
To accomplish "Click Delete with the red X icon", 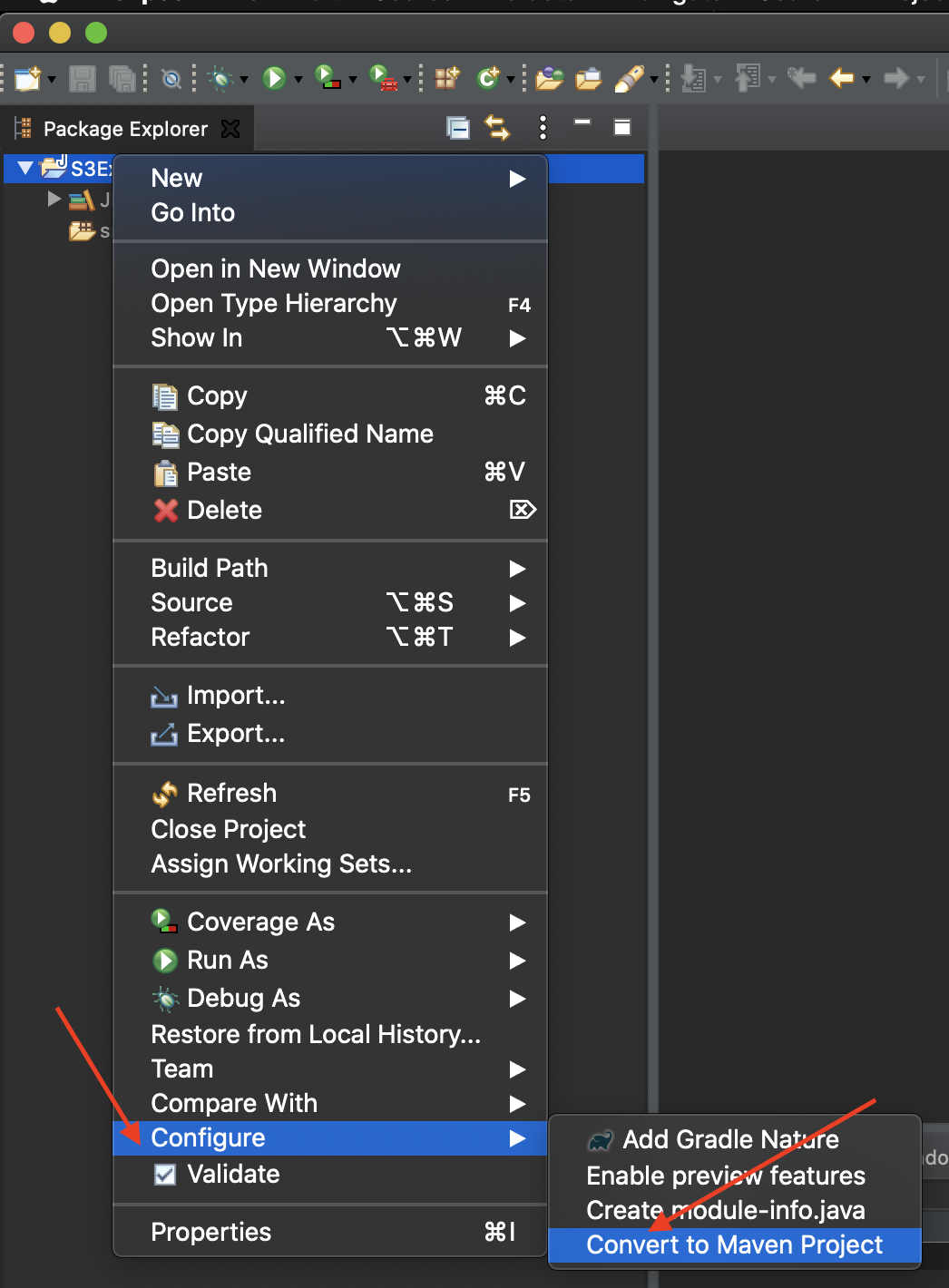I will [224, 511].
